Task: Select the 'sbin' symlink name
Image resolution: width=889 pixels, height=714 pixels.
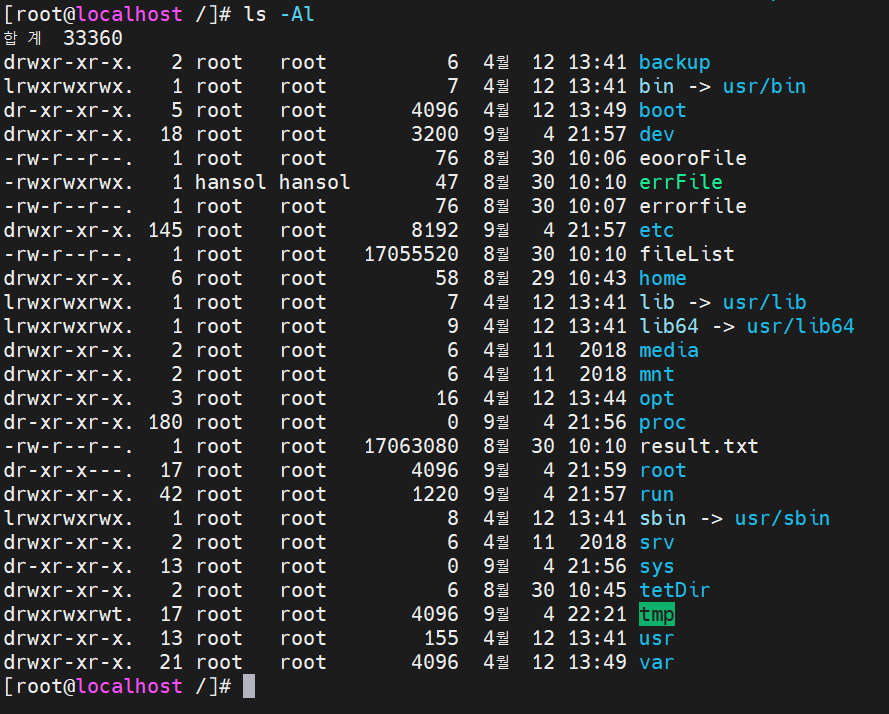Action: [x=662, y=518]
